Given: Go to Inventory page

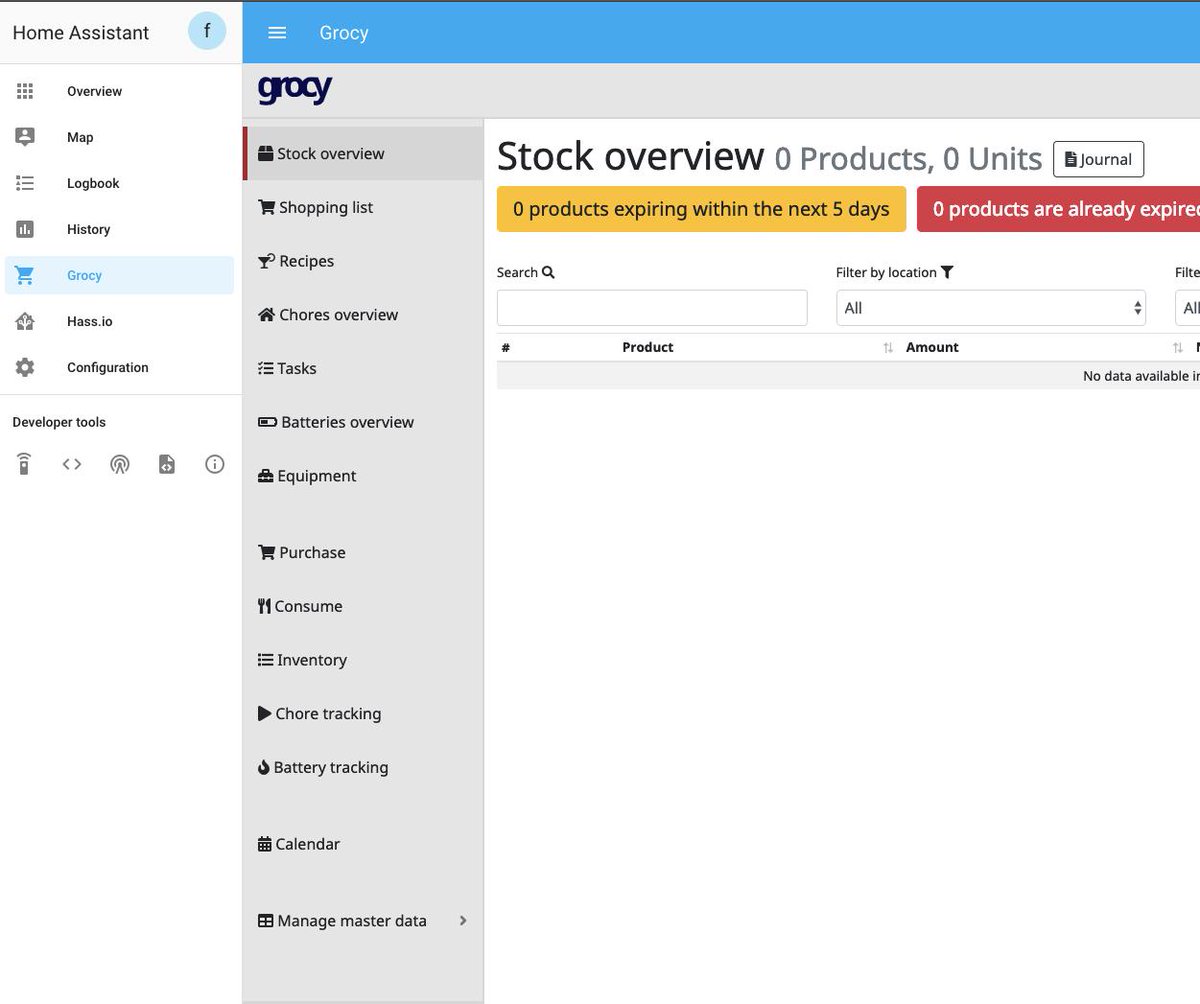Looking at the screenshot, I should (363, 660).
